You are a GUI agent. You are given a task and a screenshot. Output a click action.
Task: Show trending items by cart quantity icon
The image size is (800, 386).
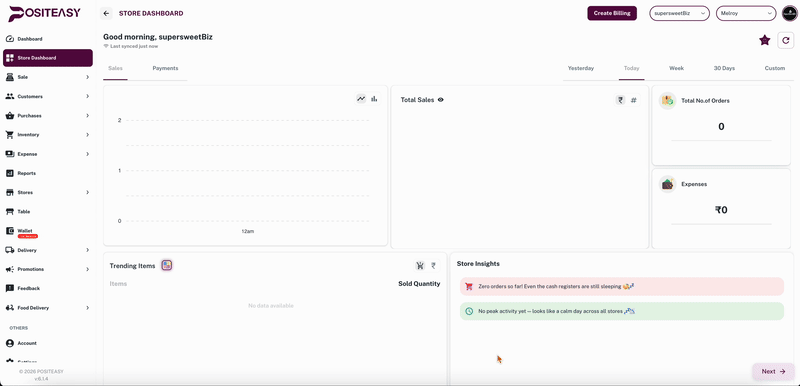(x=420, y=266)
